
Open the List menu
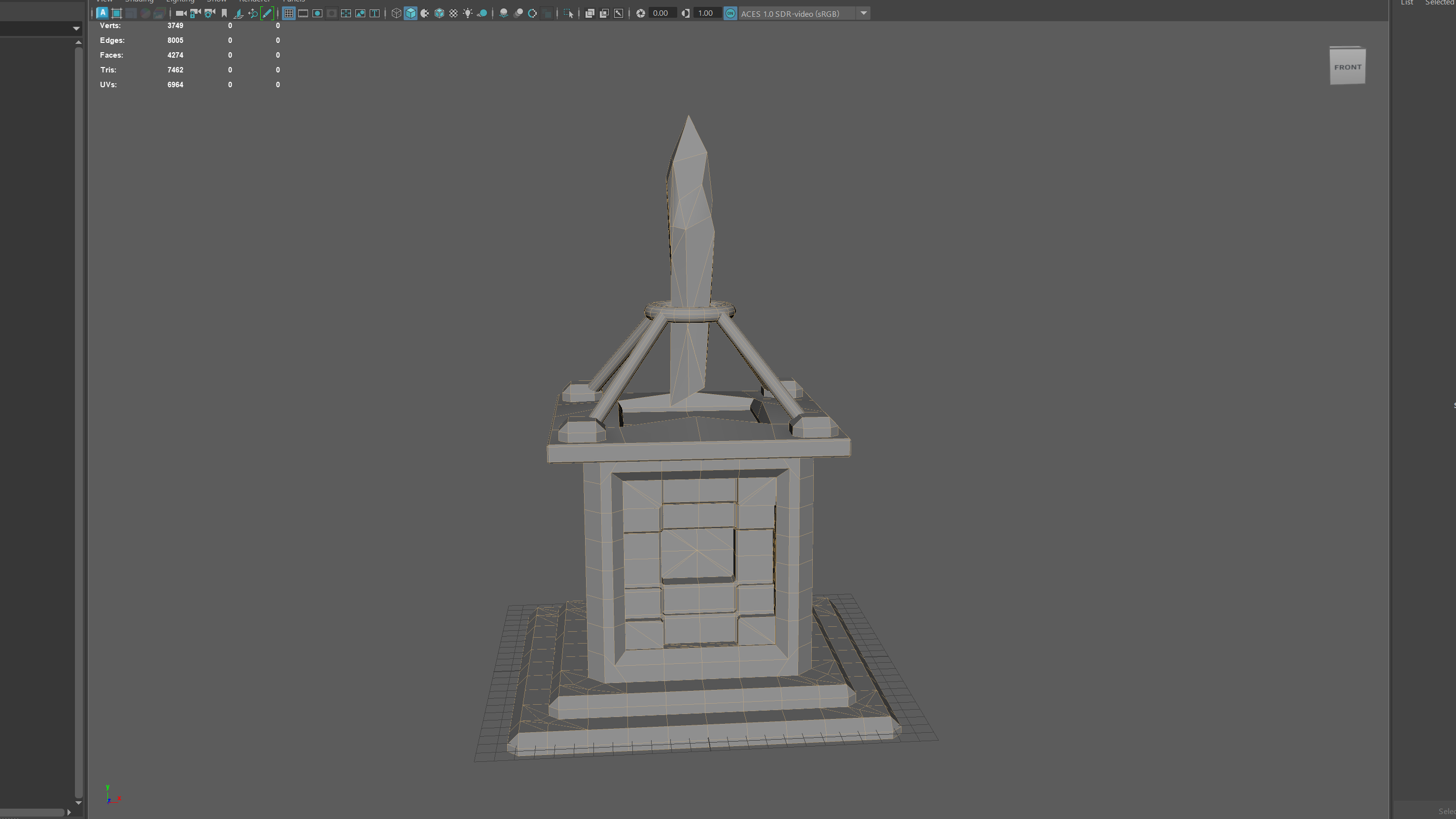(x=1407, y=3)
